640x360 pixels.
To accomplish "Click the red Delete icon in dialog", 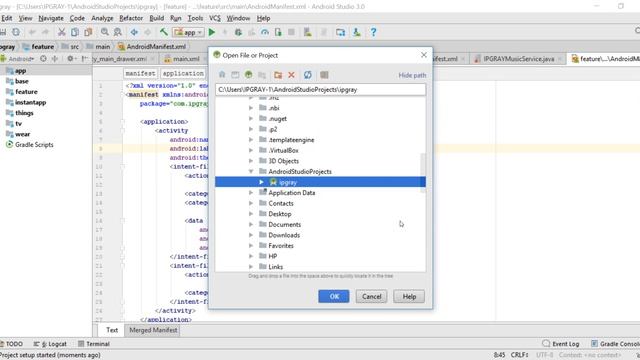I will [x=291, y=75].
